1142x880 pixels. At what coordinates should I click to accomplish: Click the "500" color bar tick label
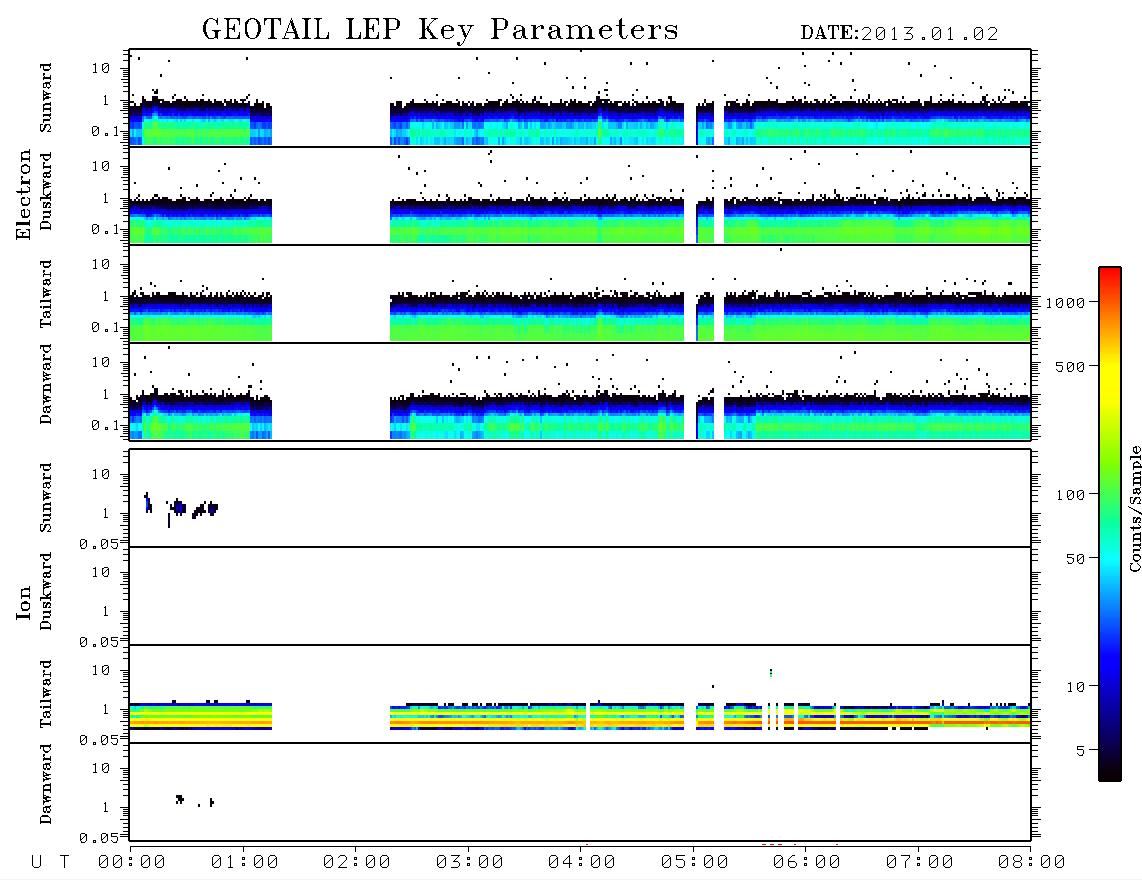pos(1071,367)
